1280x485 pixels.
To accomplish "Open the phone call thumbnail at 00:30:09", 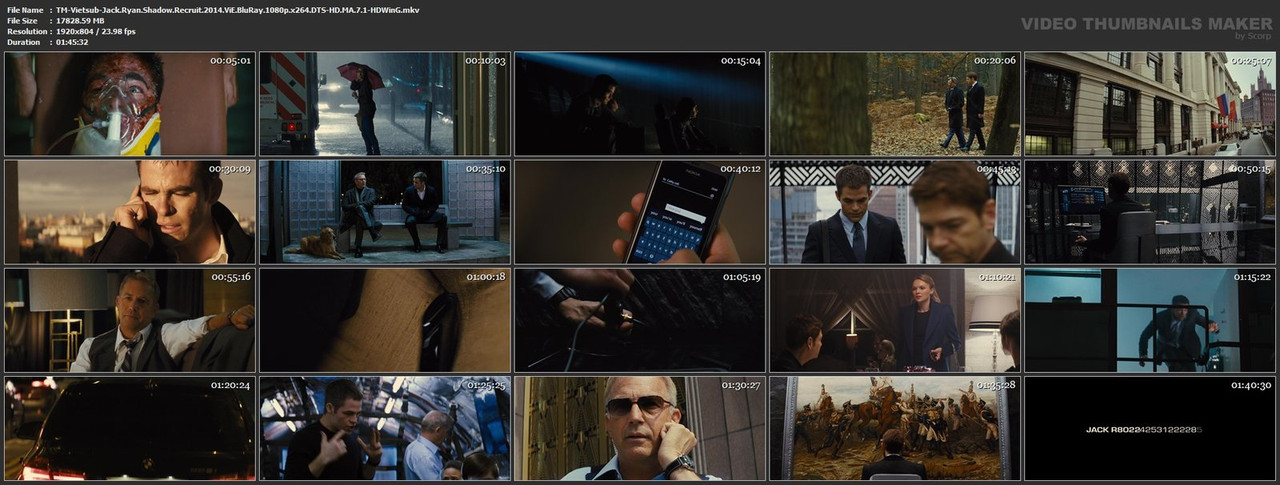I will [x=130, y=212].
